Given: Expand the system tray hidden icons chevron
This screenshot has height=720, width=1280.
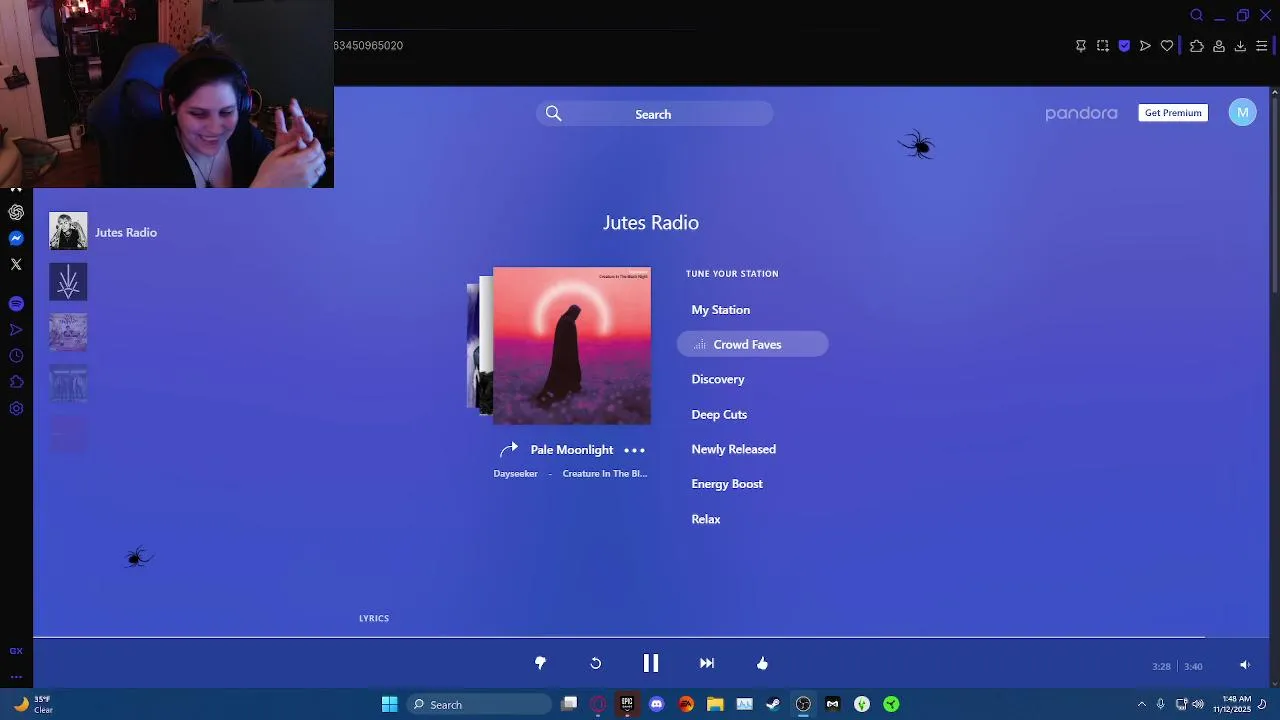Looking at the screenshot, I should (1141, 704).
